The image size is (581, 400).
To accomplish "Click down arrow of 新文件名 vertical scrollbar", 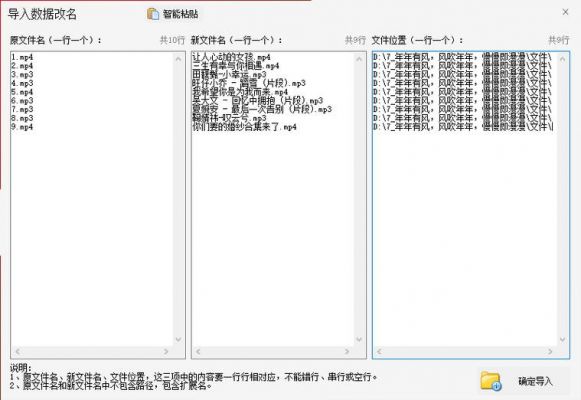I will (359, 340).
